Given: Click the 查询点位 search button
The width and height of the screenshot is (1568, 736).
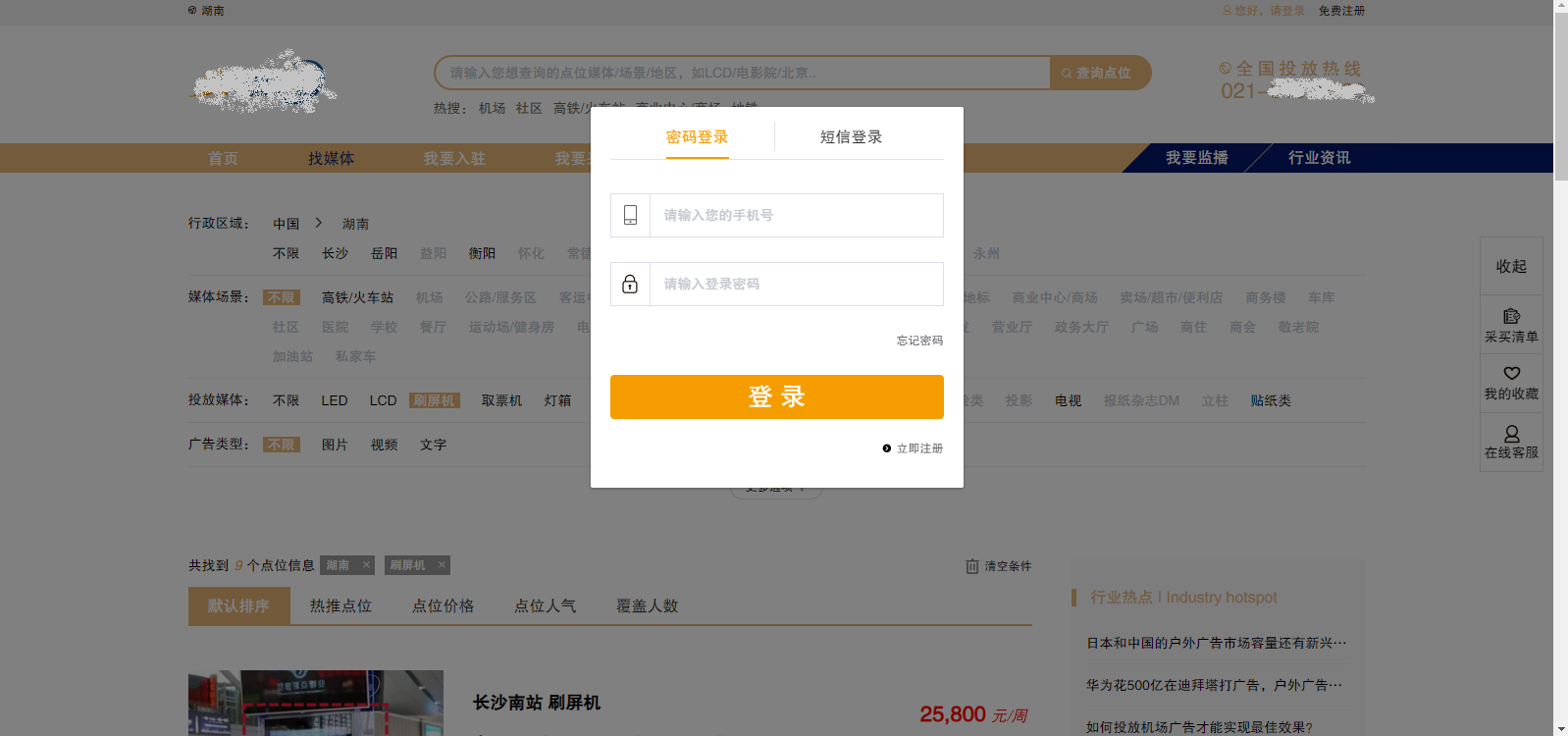Looking at the screenshot, I should [x=1099, y=73].
